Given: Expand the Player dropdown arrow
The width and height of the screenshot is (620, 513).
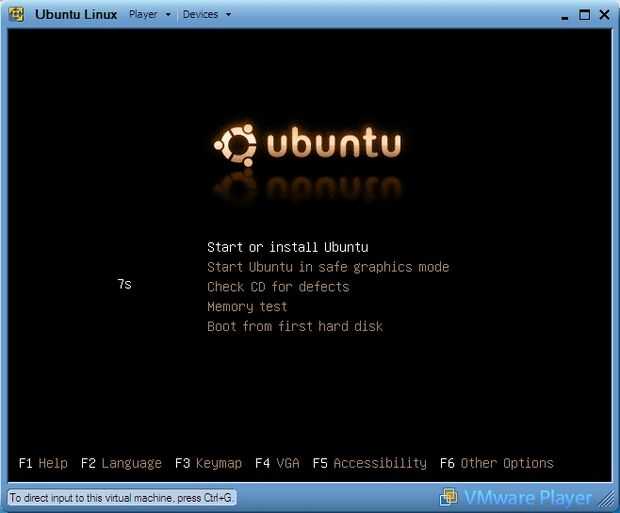Looking at the screenshot, I should click(168, 15).
